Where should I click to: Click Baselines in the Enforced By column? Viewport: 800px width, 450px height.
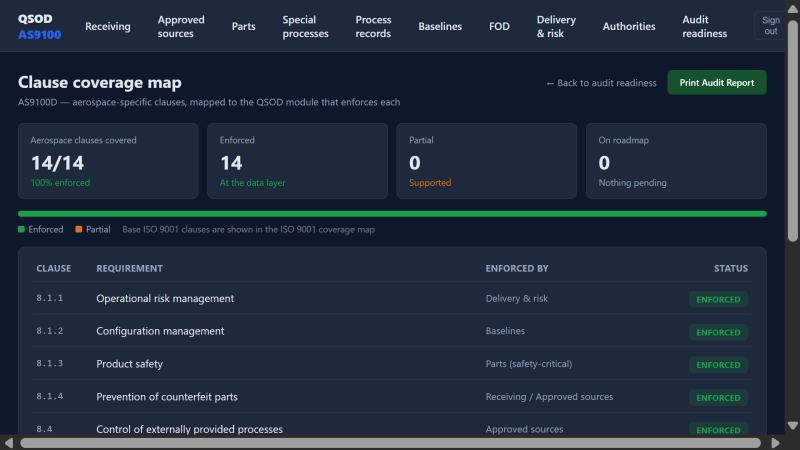(505, 331)
